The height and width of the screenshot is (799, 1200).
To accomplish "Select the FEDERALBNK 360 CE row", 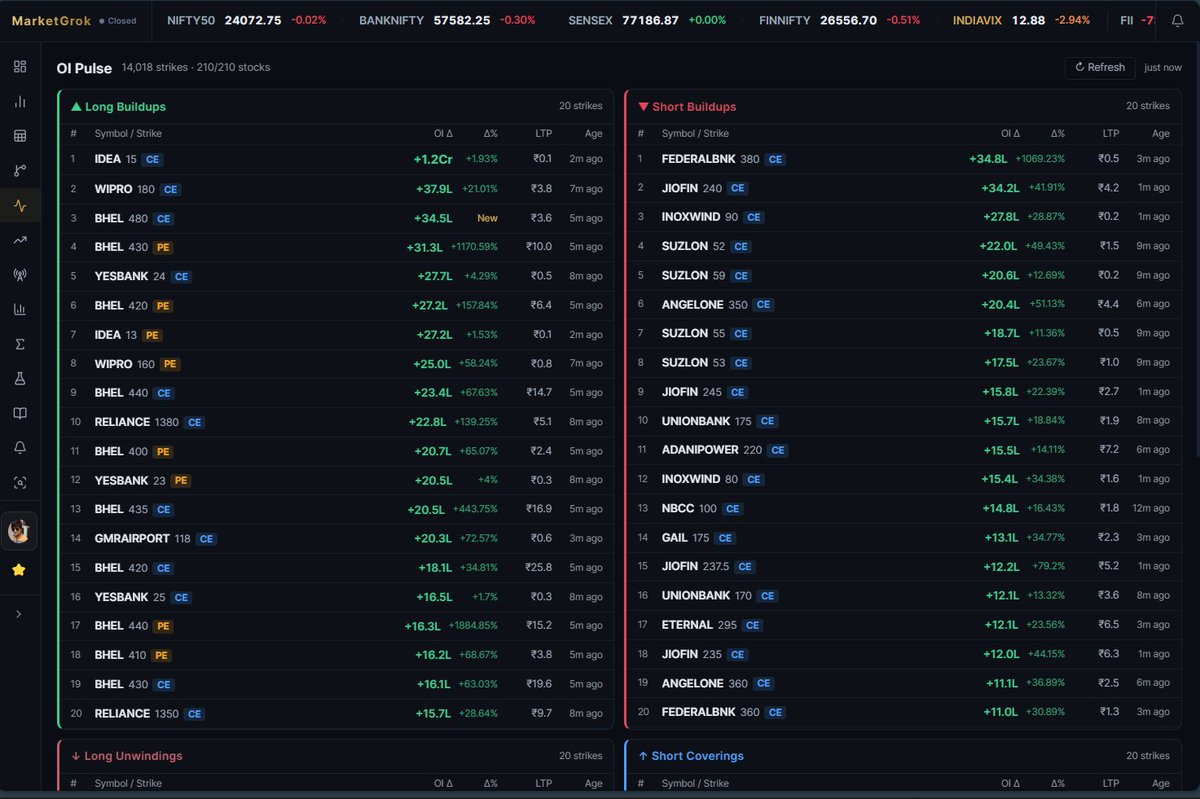I will coord(903,712).
